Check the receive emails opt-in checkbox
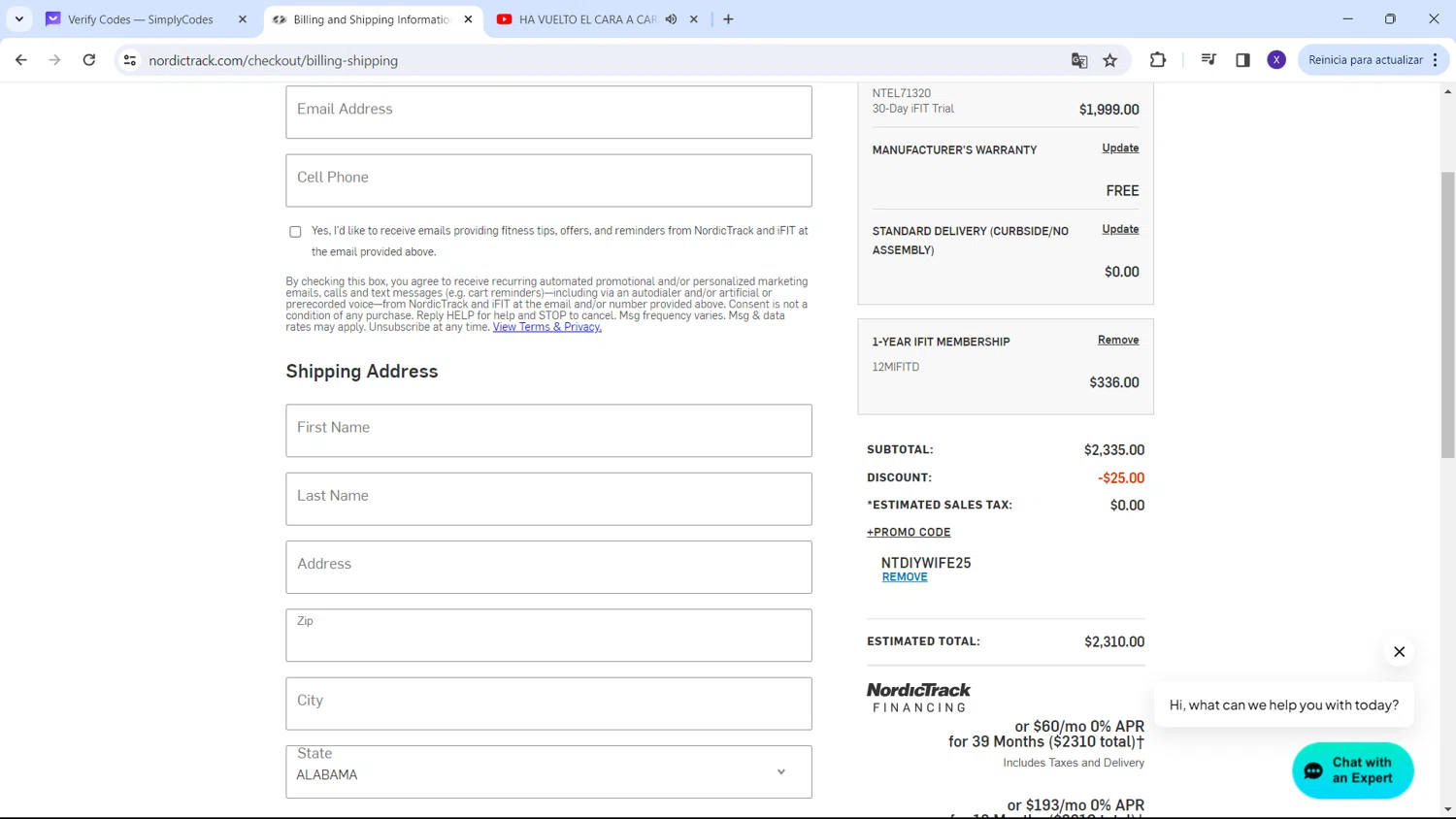Viewport: 1456px width, 819px height. (295, 232)
